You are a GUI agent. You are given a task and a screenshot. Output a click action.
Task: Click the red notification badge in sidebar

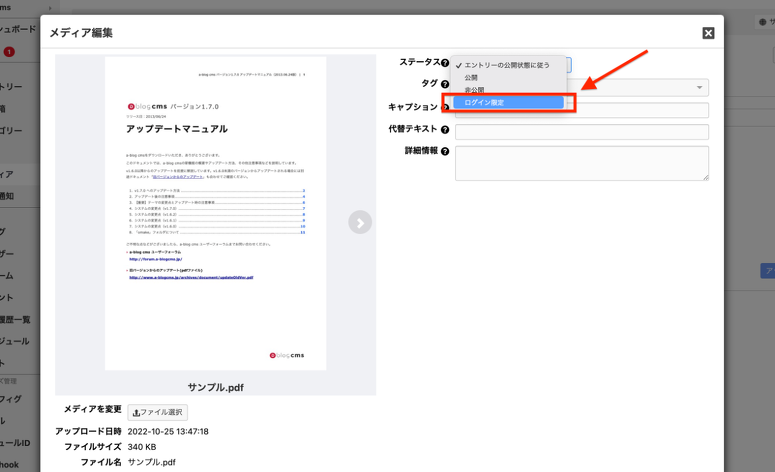coord(9,52)
